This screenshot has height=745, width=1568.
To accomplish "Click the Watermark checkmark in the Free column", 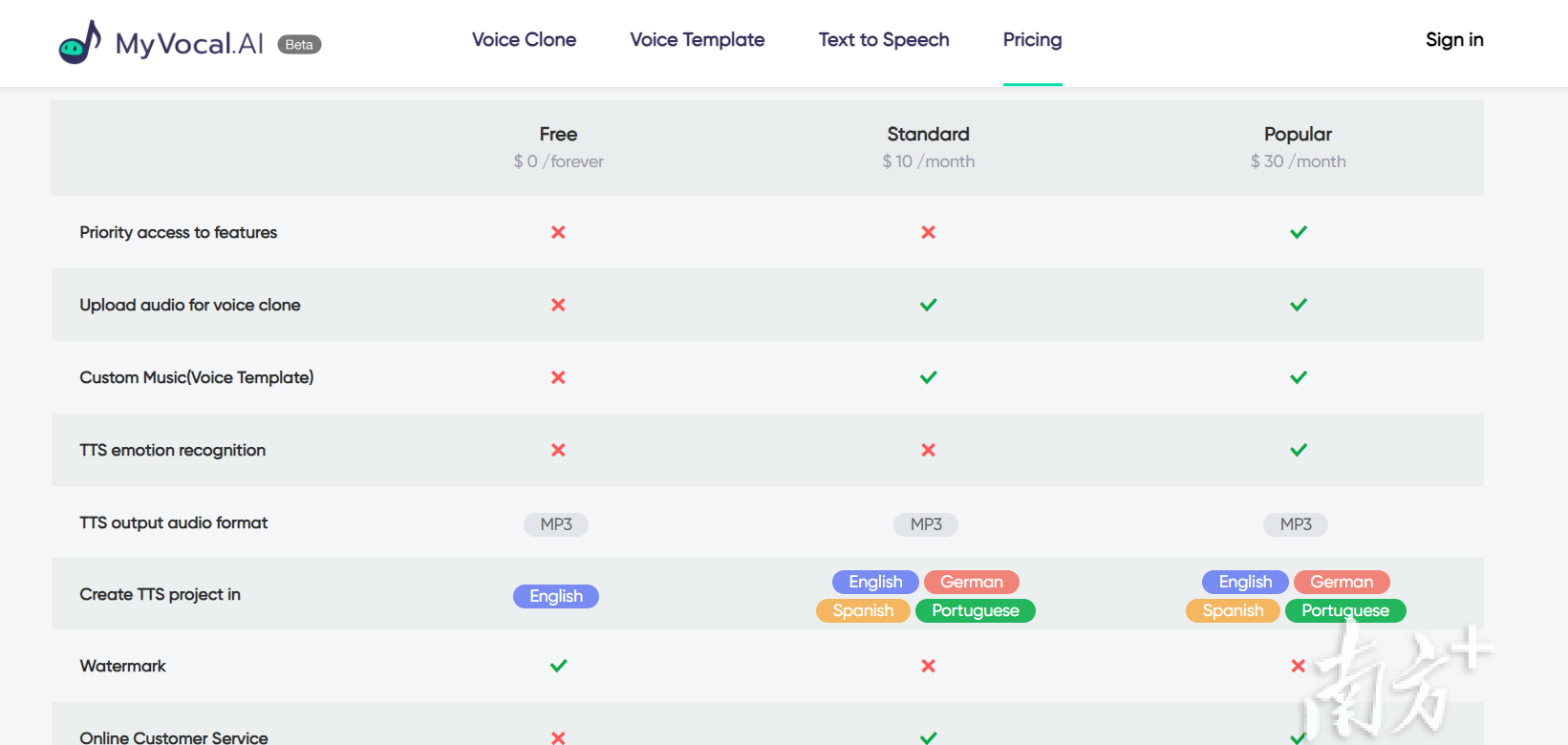I will [x=558, y=666].
